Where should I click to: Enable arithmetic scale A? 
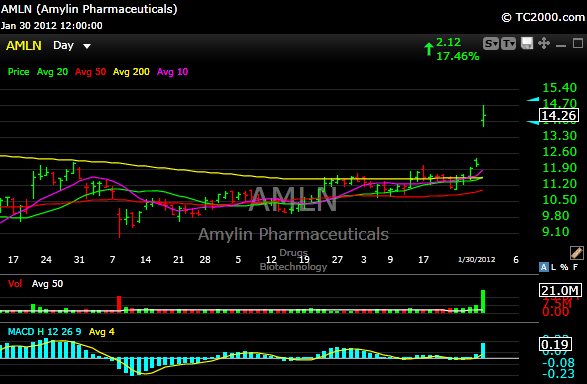click(544, 267)
